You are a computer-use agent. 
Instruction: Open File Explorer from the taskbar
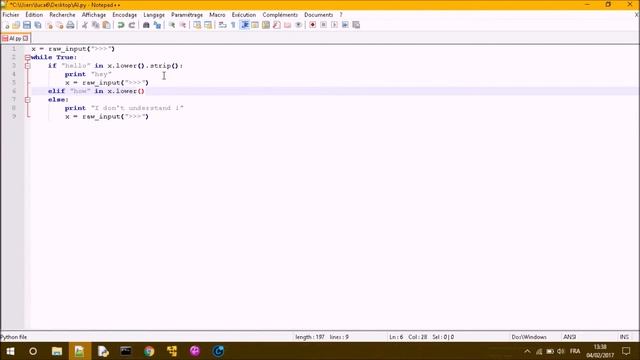[x=57, y=351]
